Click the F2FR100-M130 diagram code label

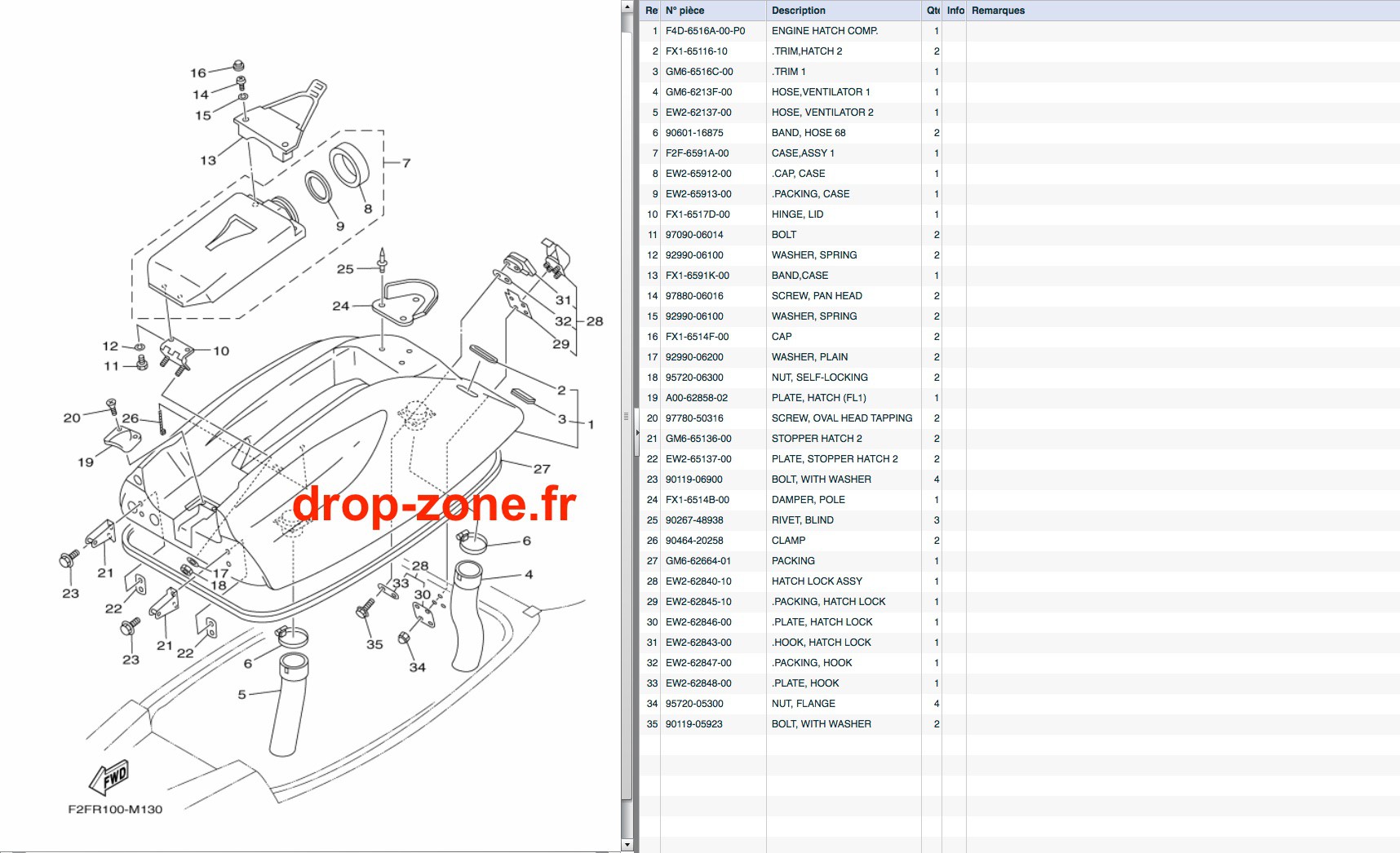click(115, 810)
